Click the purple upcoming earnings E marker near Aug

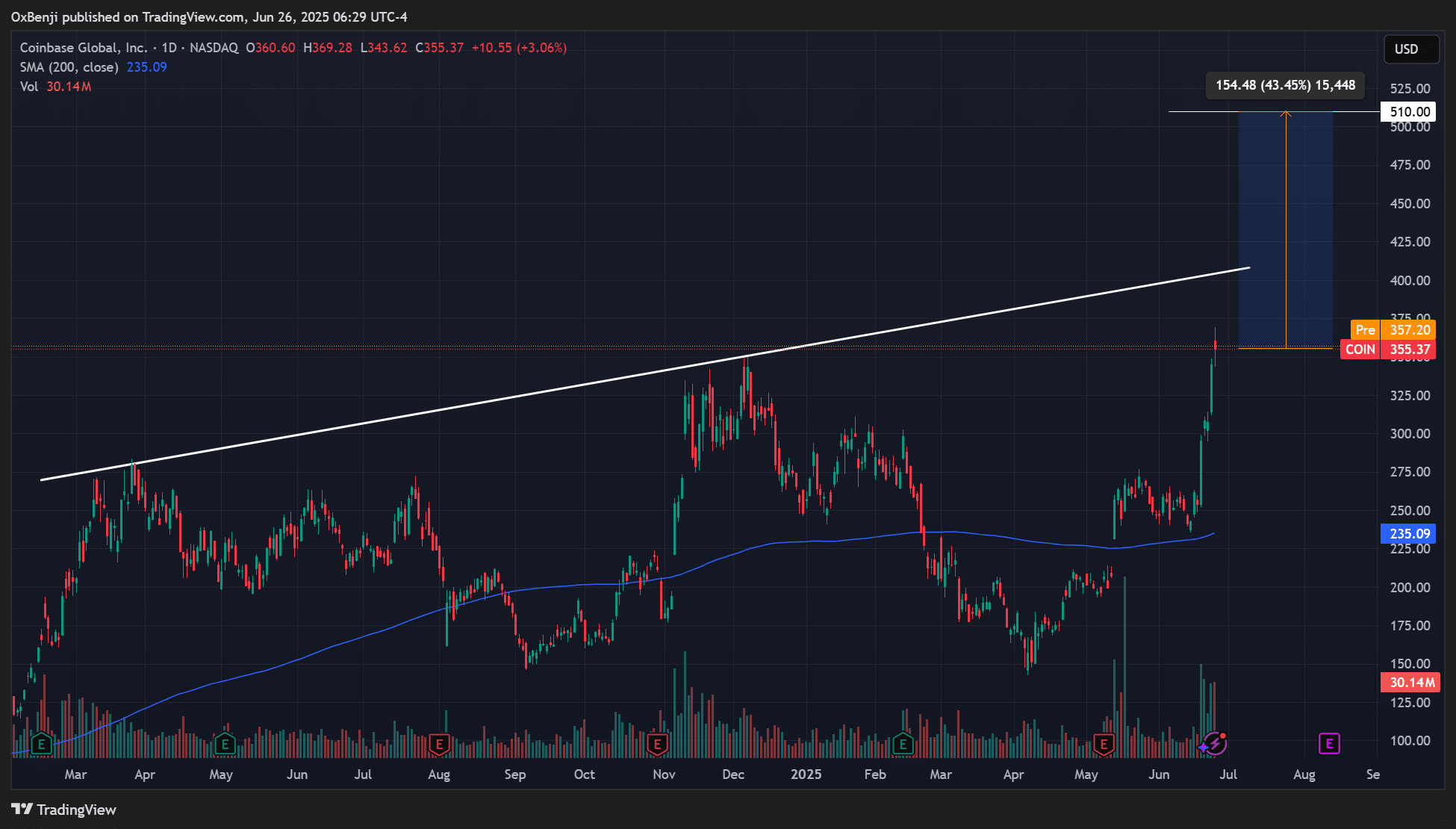[1329, 744]
